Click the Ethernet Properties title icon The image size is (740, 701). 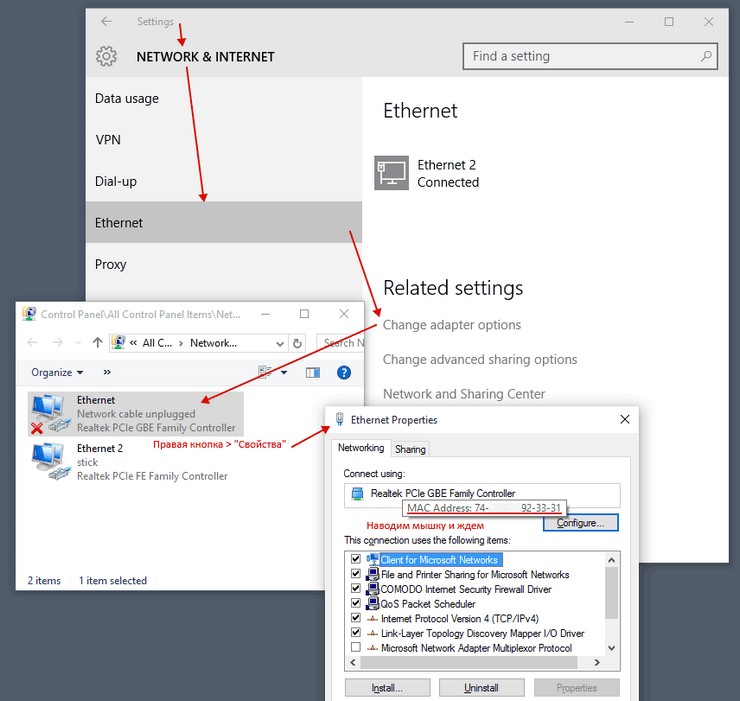[339, 419]
